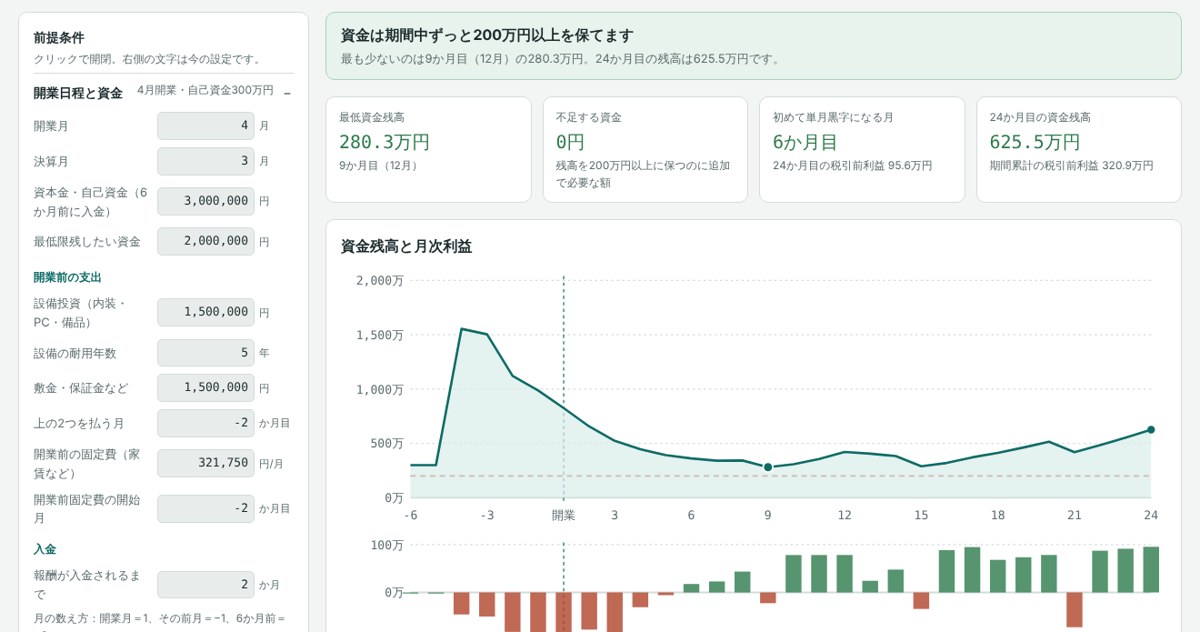Change the 開業前の固定費 monthly amount
Image resolution: width=1200 pixels, height=632 pixels.
click(x=206, y=463)
